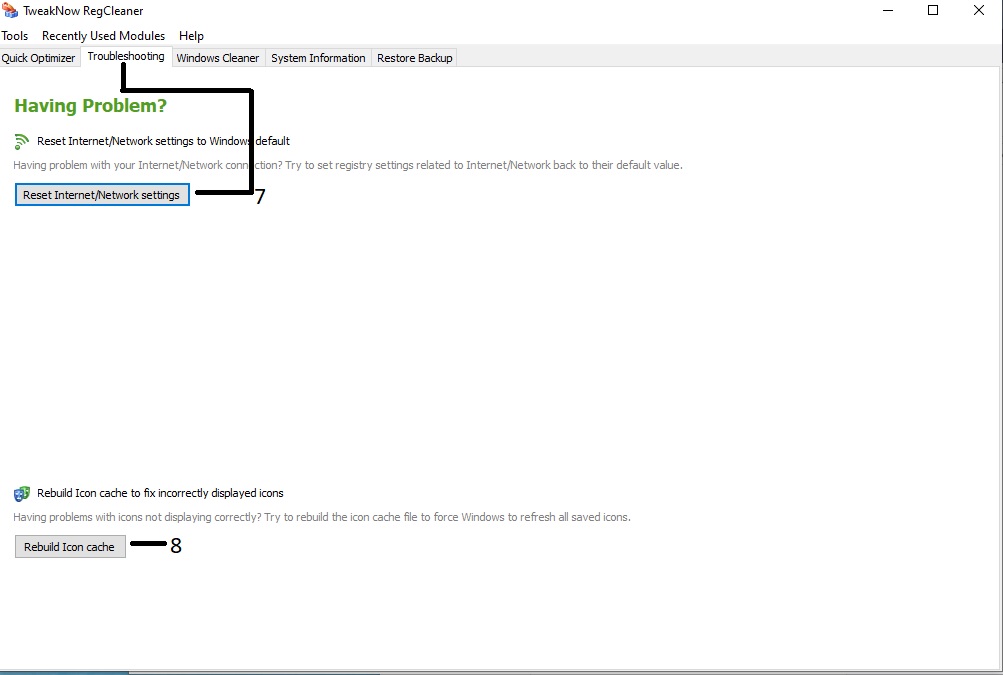Switch to the Windows Cleaner tab
This screenshot has height=675, width=1003.
tap(218, 58)
